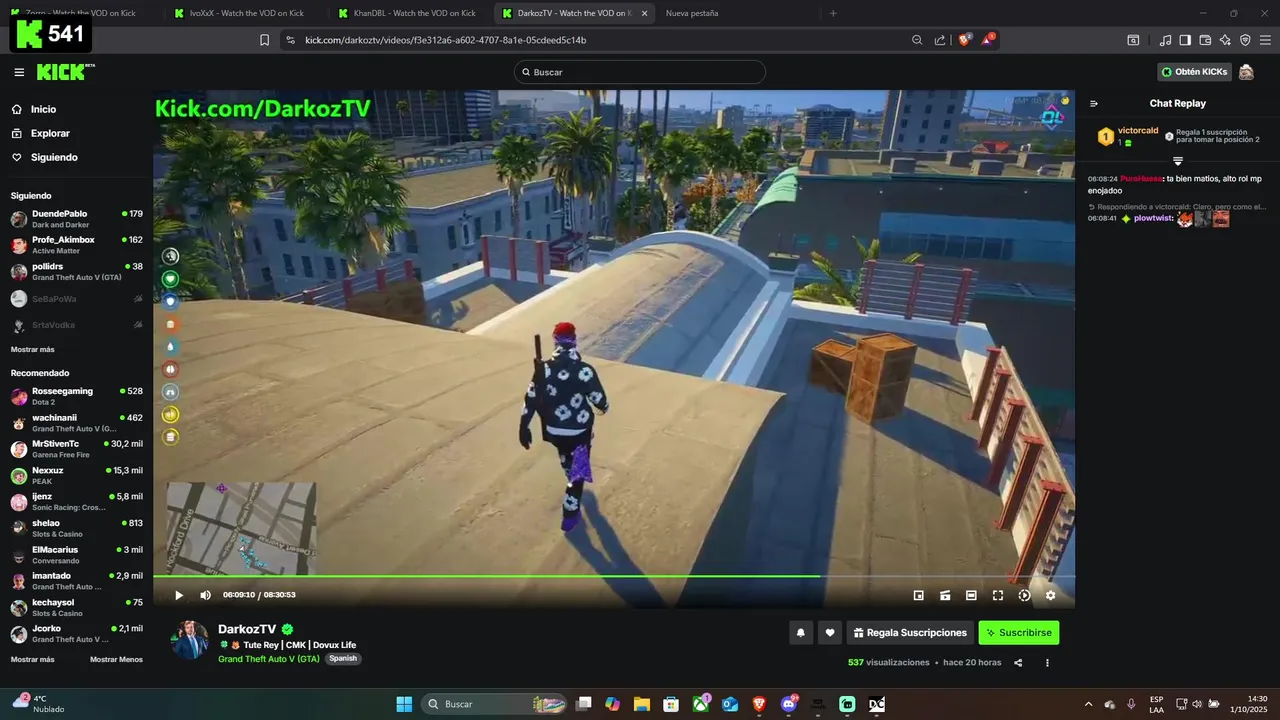Open ElMacarius recommended channel
Screen dimensions: 1280x720
pyautogui.click(x=77, y=555)
